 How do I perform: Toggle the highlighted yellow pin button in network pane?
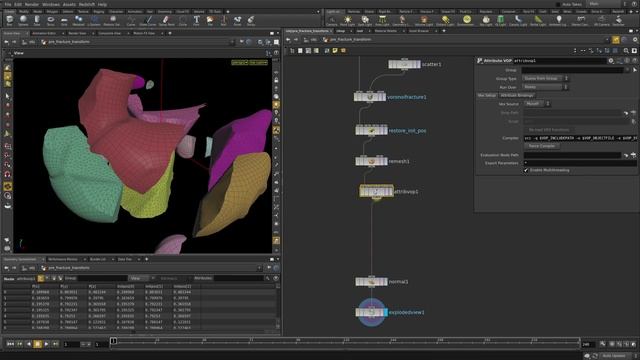pos(616,40)
